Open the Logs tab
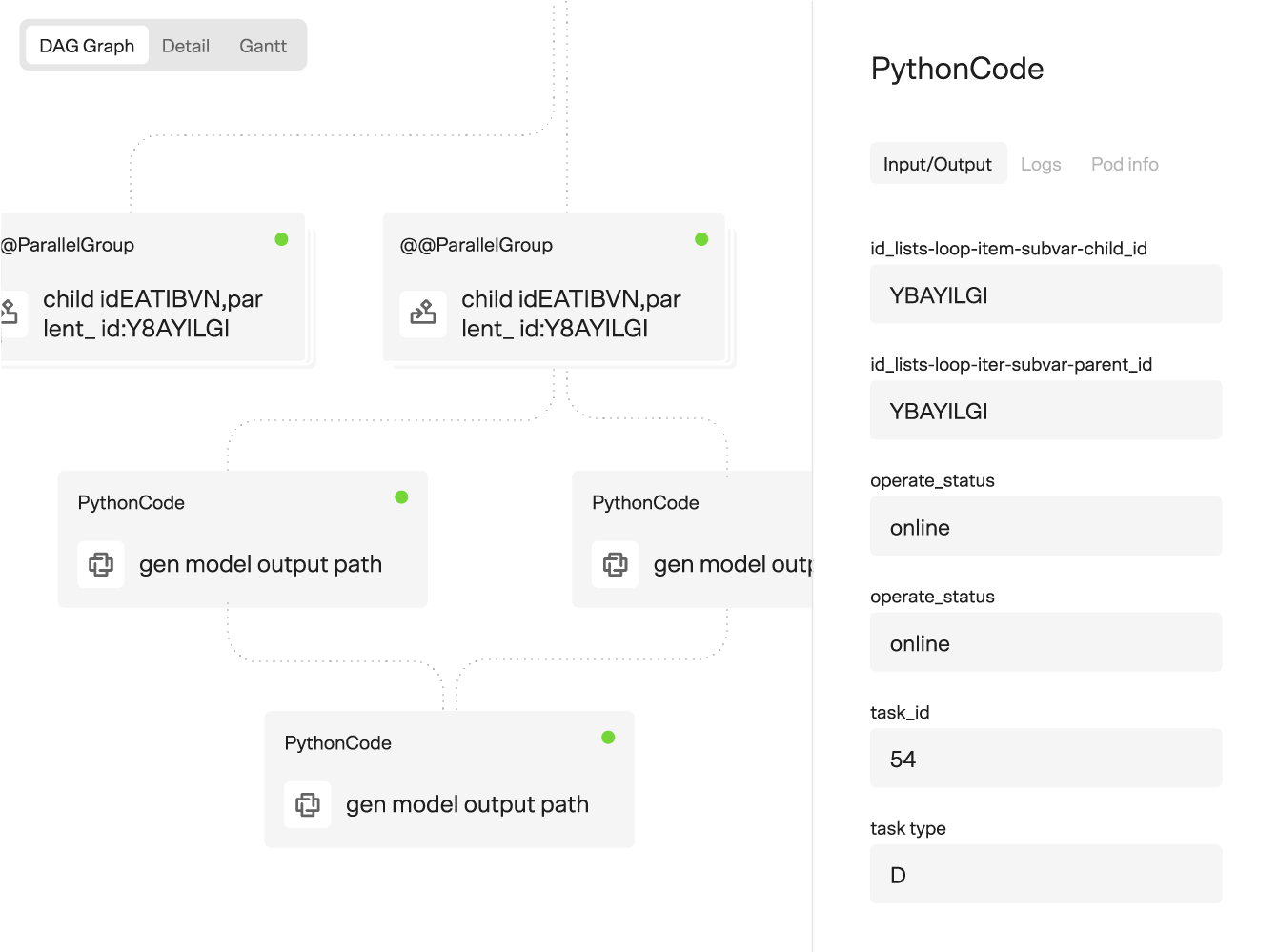Image resolution: width=1278 pixels, height=952 pixels. [1040, 164]
